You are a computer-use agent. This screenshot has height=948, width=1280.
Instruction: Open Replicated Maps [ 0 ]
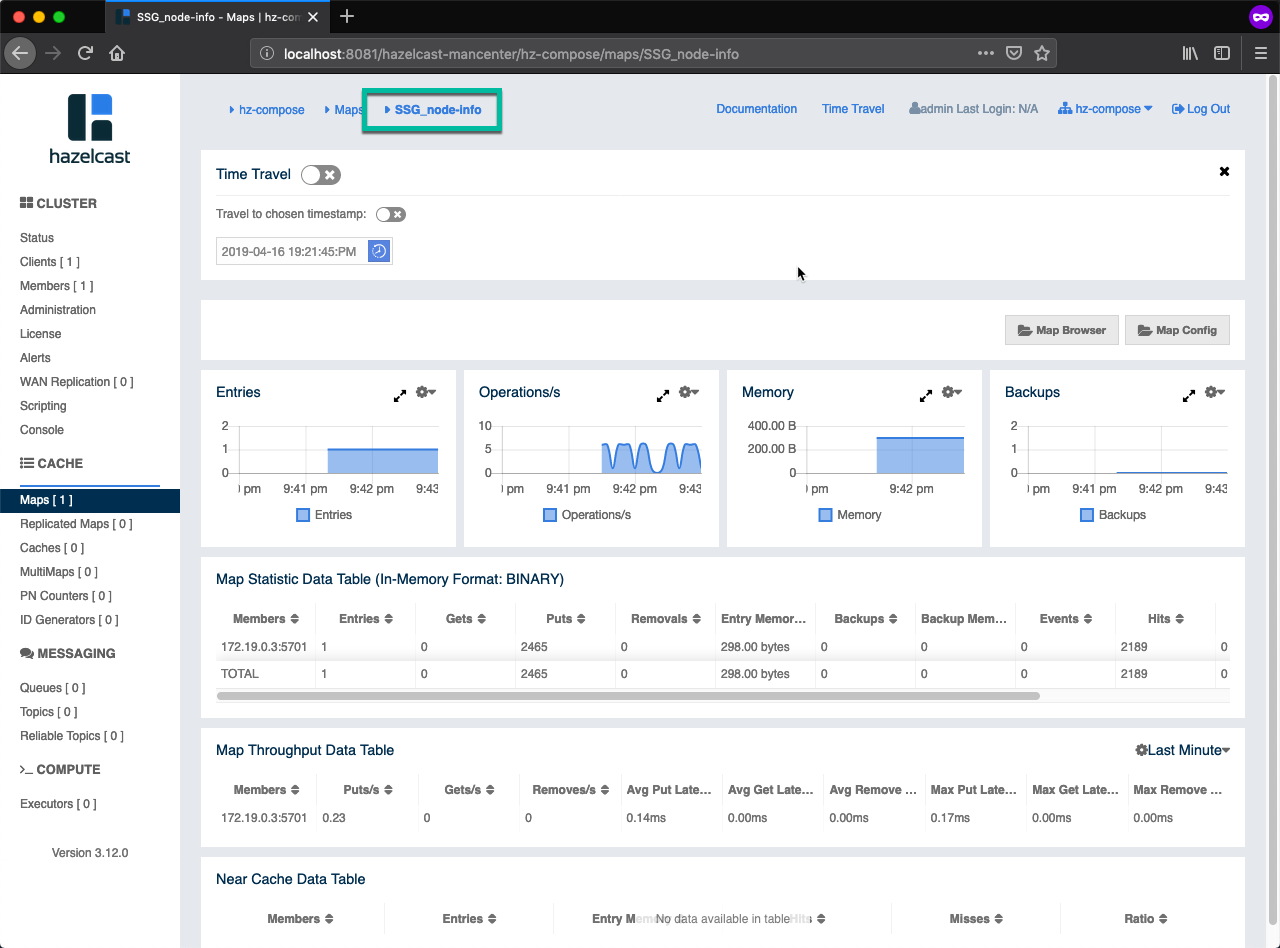pos(76,524)
